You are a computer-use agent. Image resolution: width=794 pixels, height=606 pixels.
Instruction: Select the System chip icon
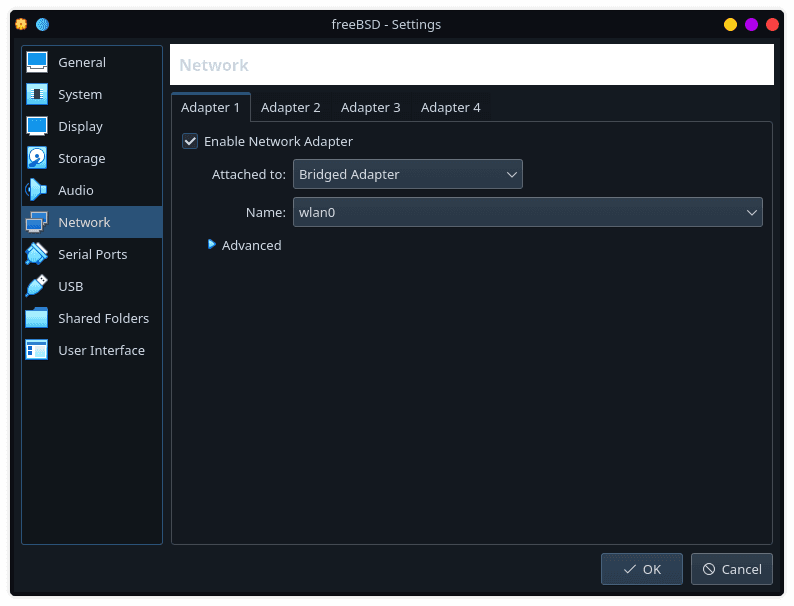click(37, 94)
